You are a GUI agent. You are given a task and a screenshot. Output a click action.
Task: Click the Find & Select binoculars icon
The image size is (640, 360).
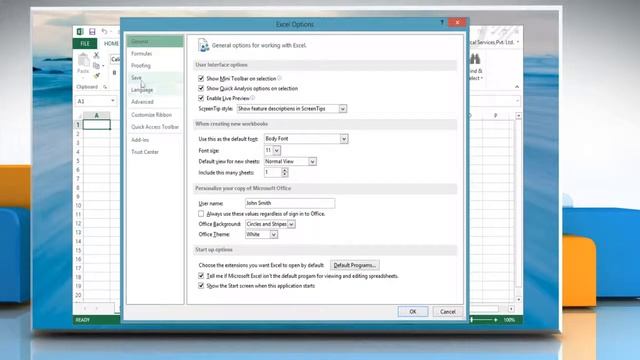475,60
